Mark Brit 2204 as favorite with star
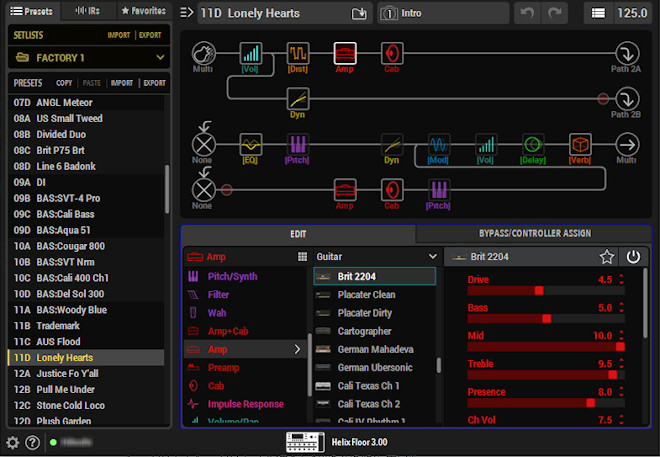 [607, 257]
